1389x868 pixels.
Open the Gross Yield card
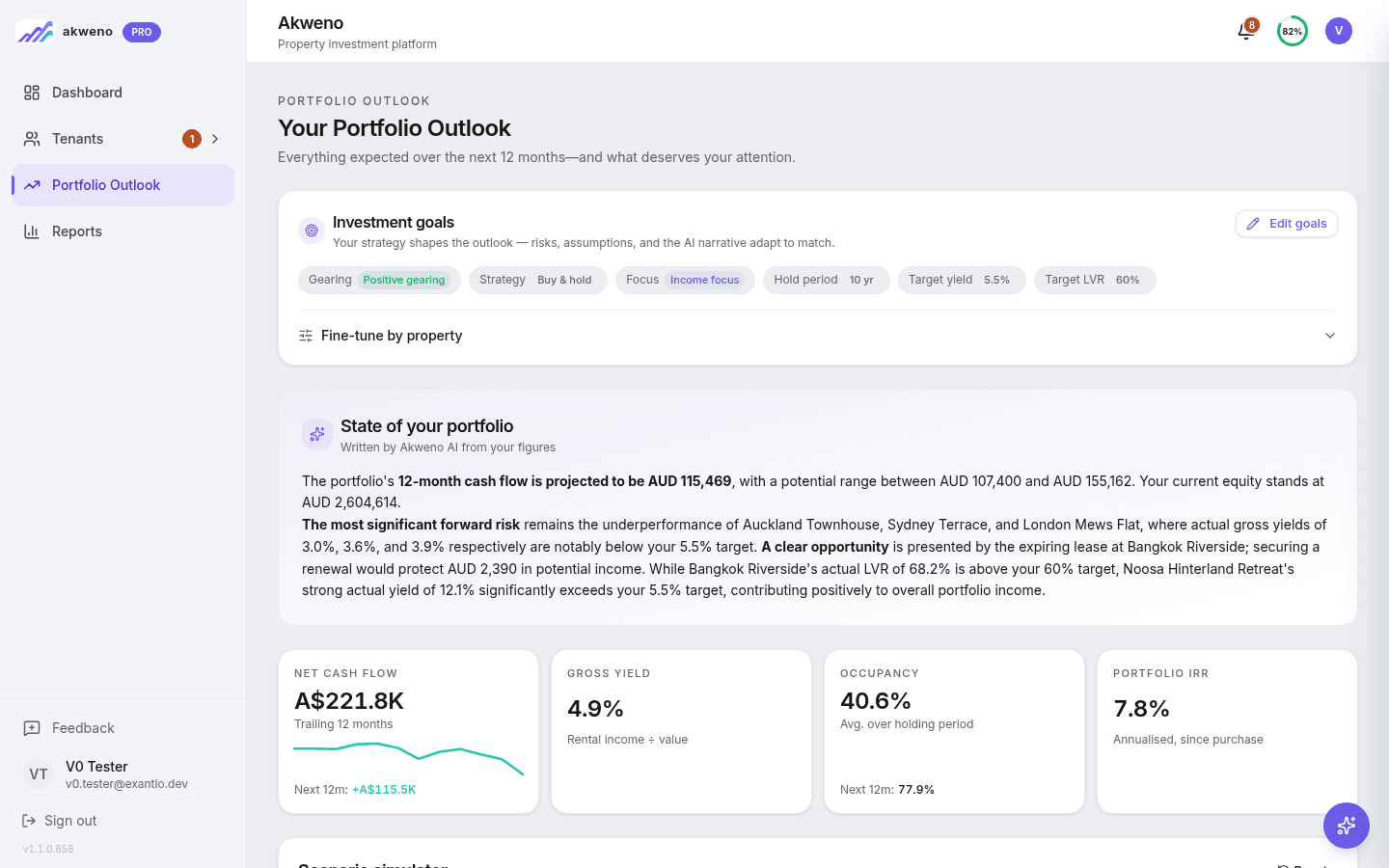pyautogui.click(x=682, y=732)
